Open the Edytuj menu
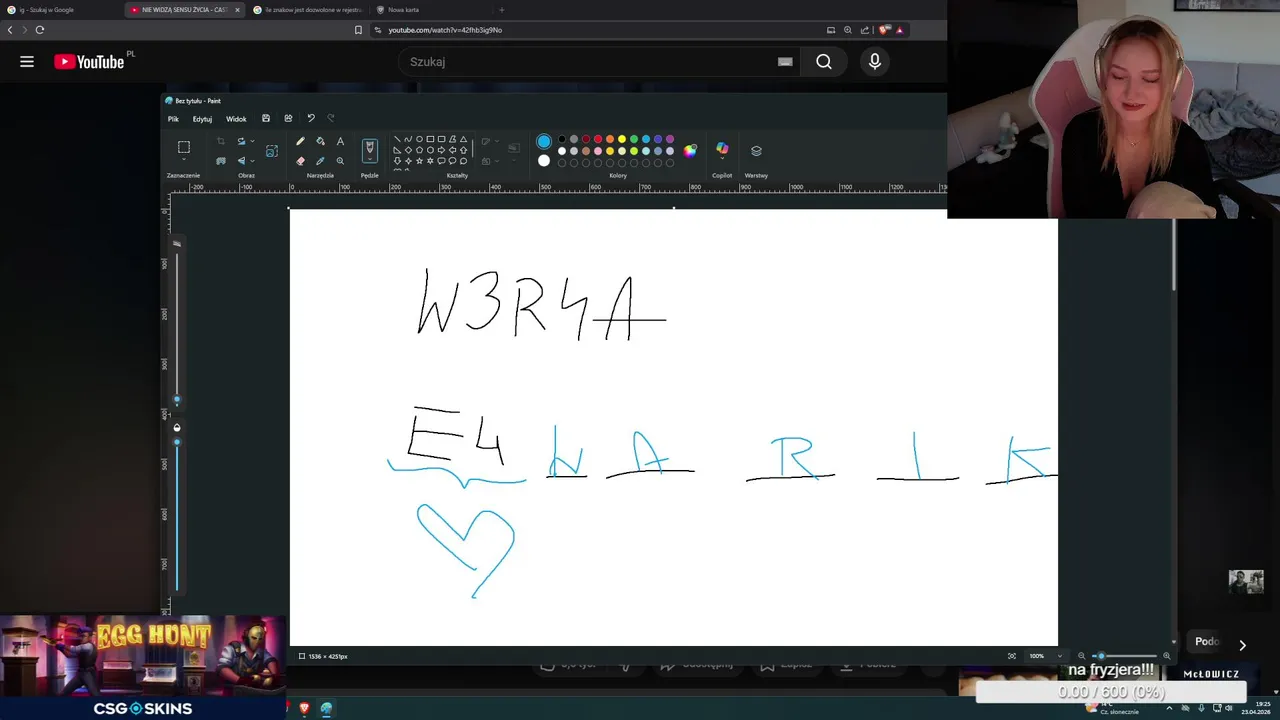 [202, 119]
